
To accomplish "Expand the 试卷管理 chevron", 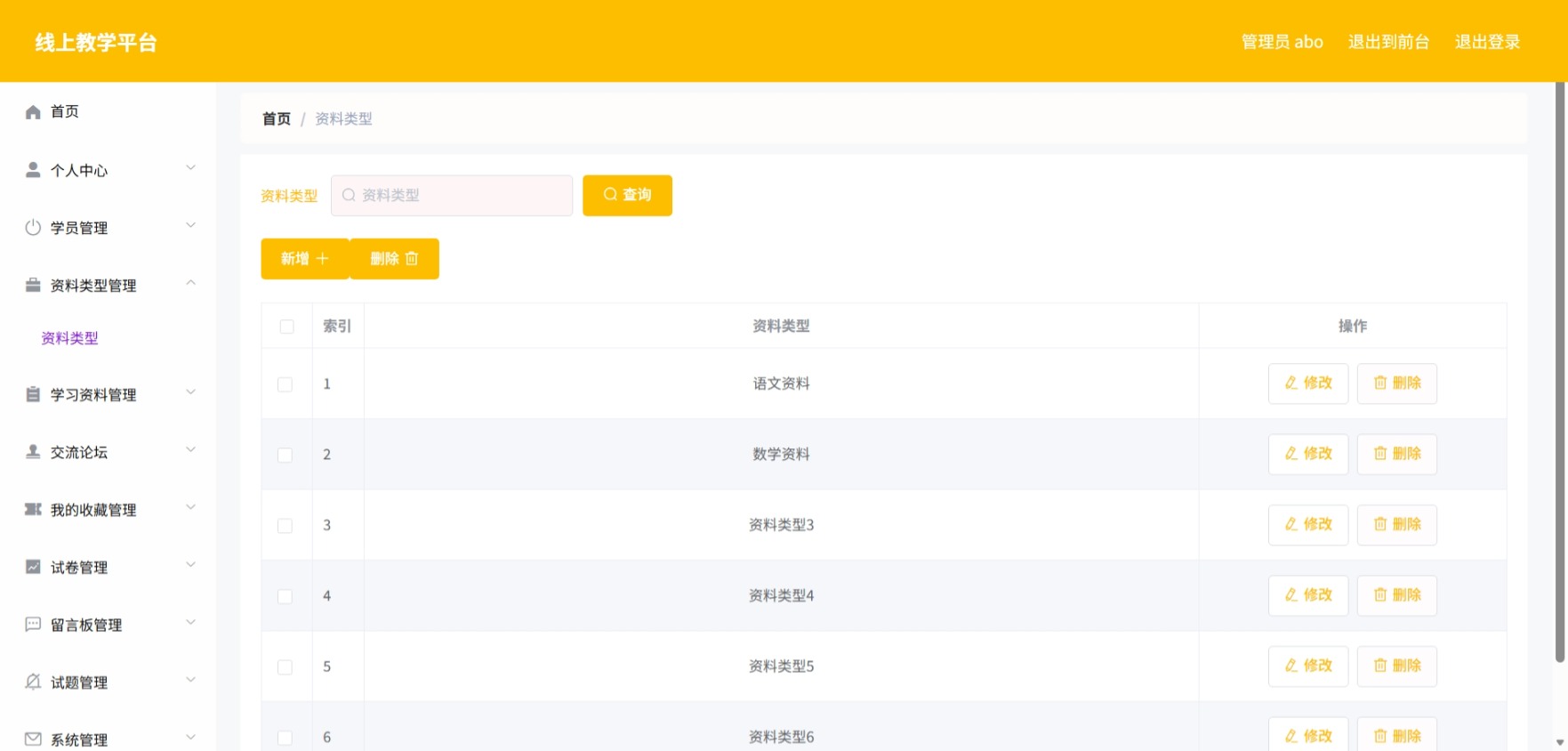I will tap(190, 565).
